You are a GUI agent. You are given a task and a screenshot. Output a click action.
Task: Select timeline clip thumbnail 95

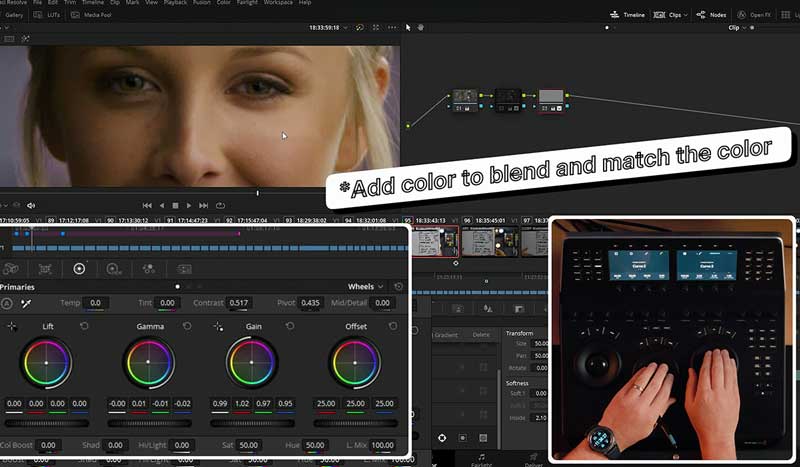click(435, 241)
